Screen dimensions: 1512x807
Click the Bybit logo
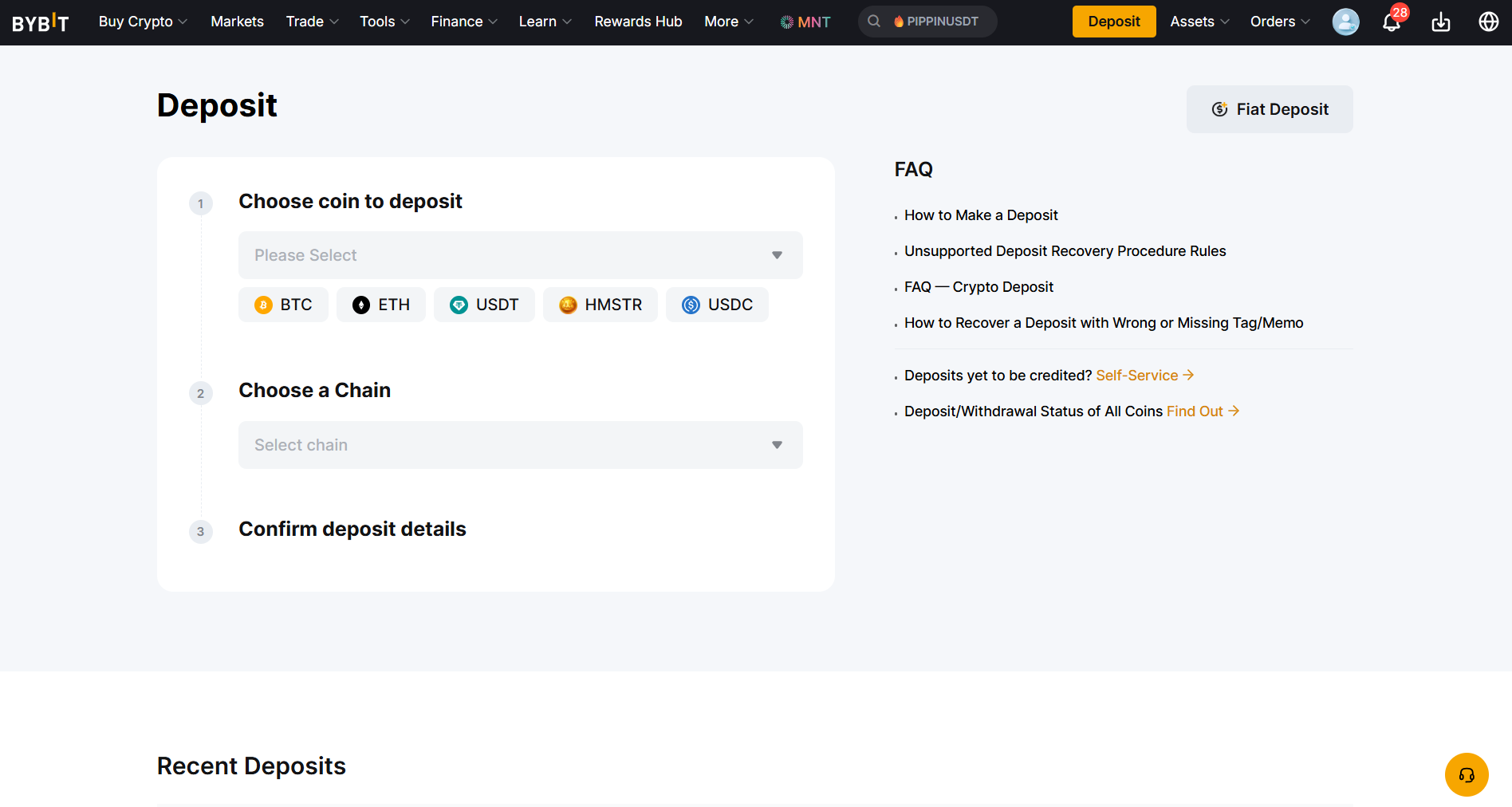point(40,22)
